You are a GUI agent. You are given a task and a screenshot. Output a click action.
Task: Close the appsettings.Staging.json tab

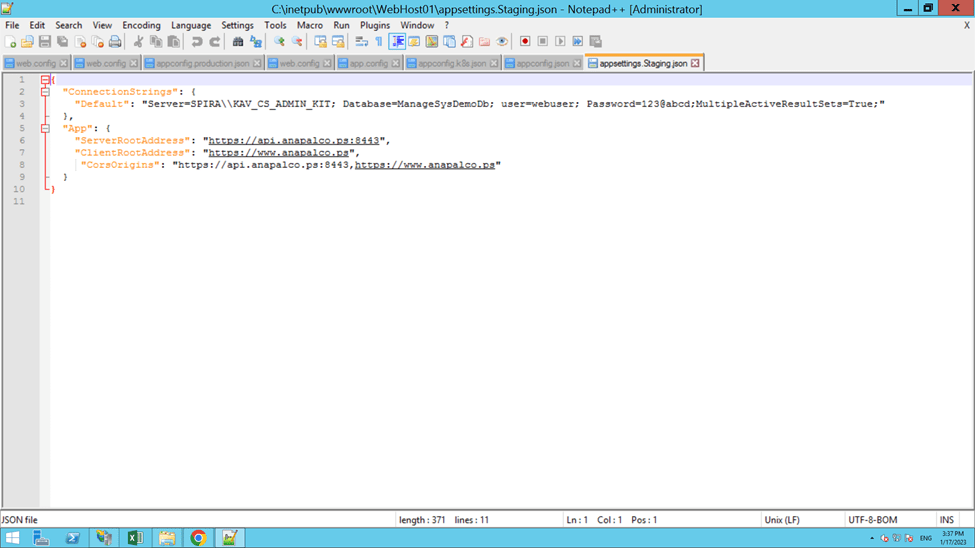coord(695,63)
